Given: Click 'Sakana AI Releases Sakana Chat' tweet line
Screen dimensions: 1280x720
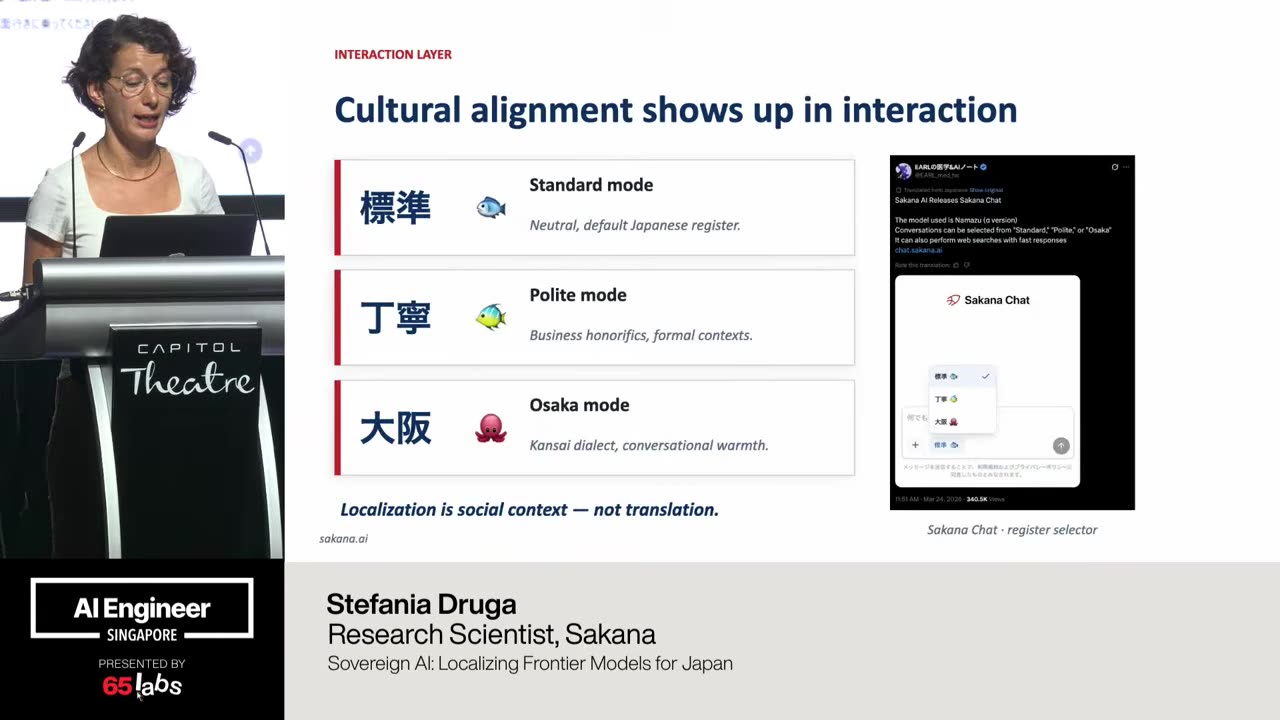Looking at the screenshot, I should point(948,200).
